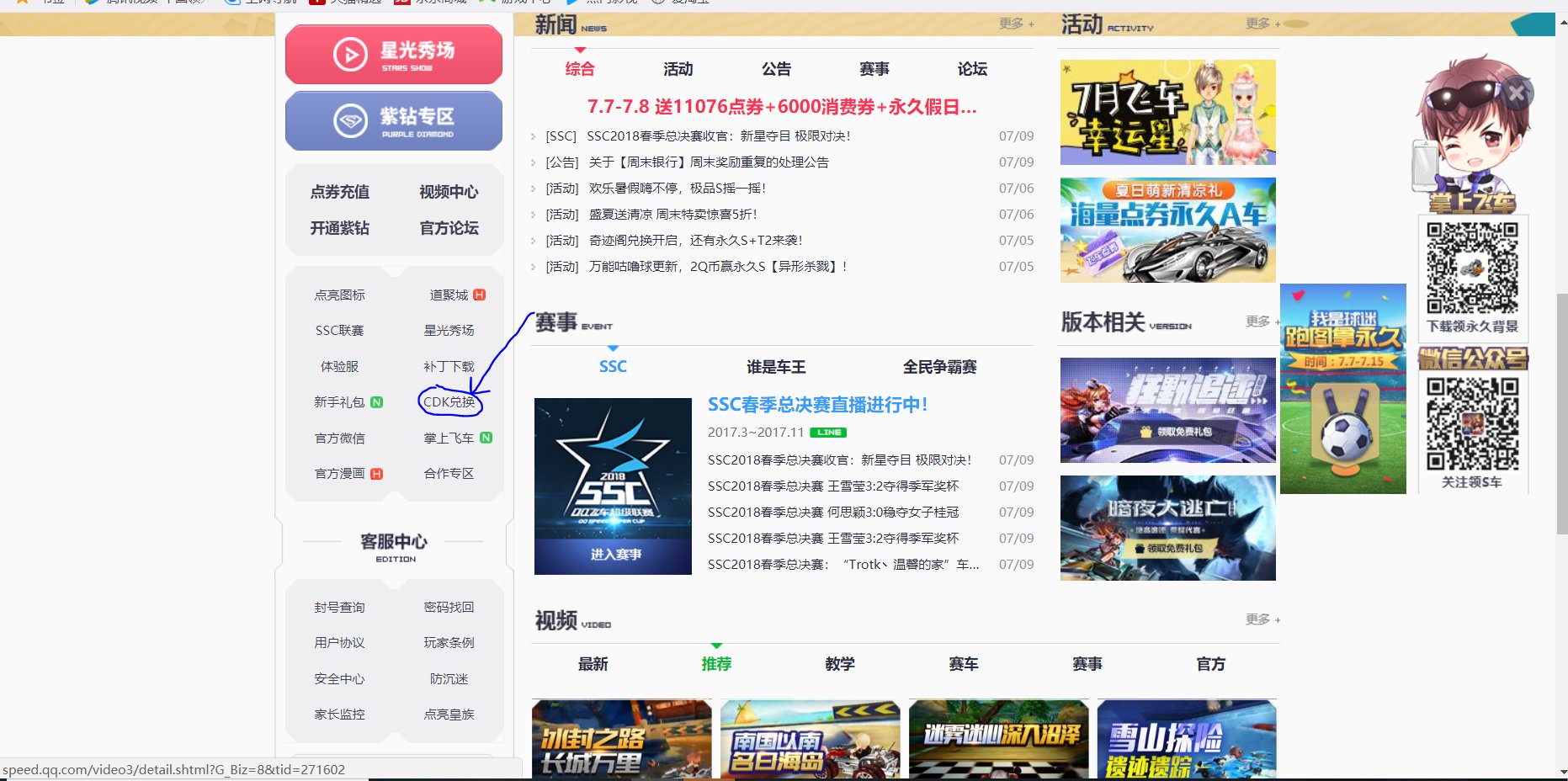Click the LINE live badge next to SSC dates
Viewport: 1568px width, 781px height.
click(829, 432)
